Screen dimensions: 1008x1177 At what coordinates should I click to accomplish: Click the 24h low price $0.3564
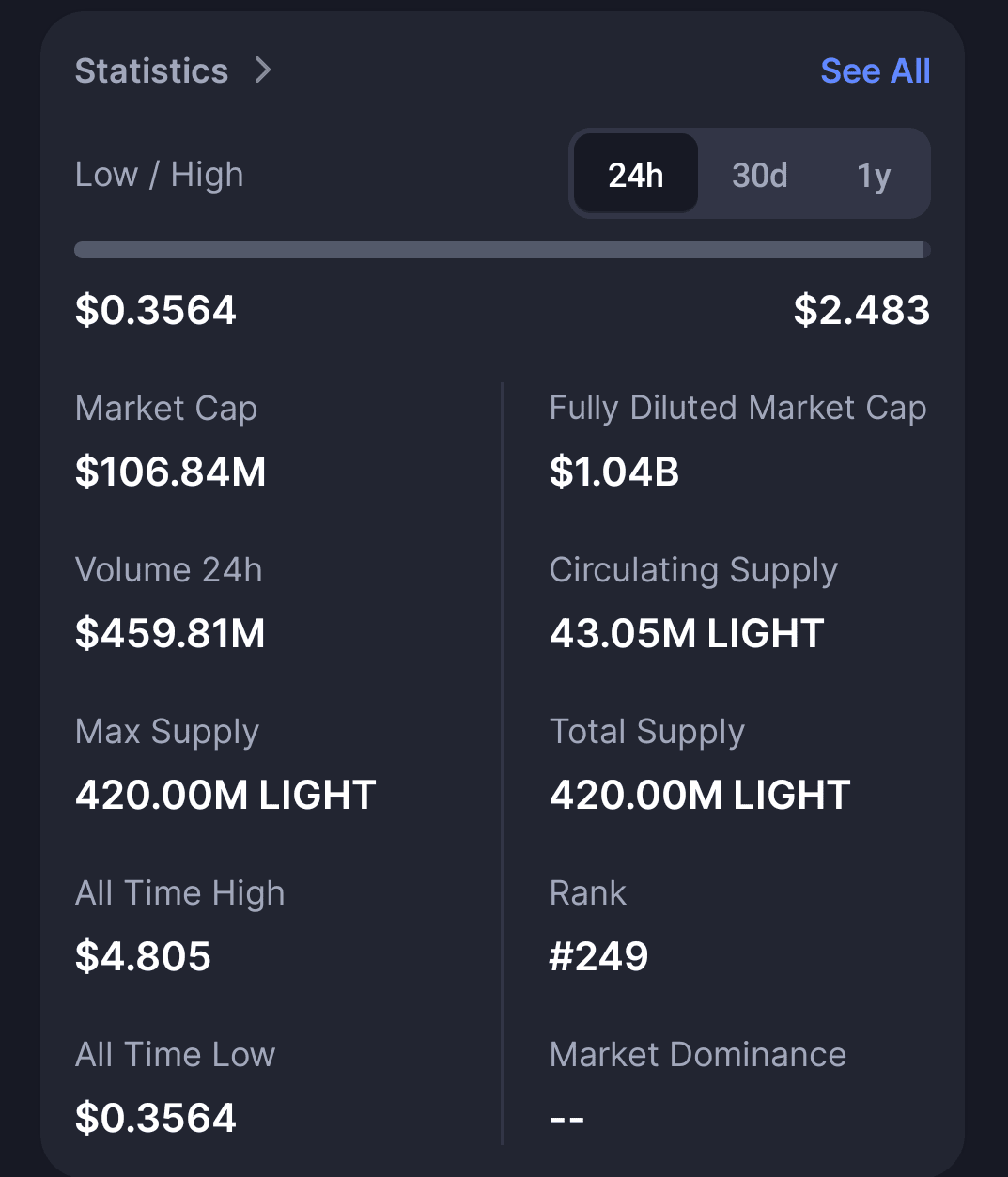pos(156,311)
